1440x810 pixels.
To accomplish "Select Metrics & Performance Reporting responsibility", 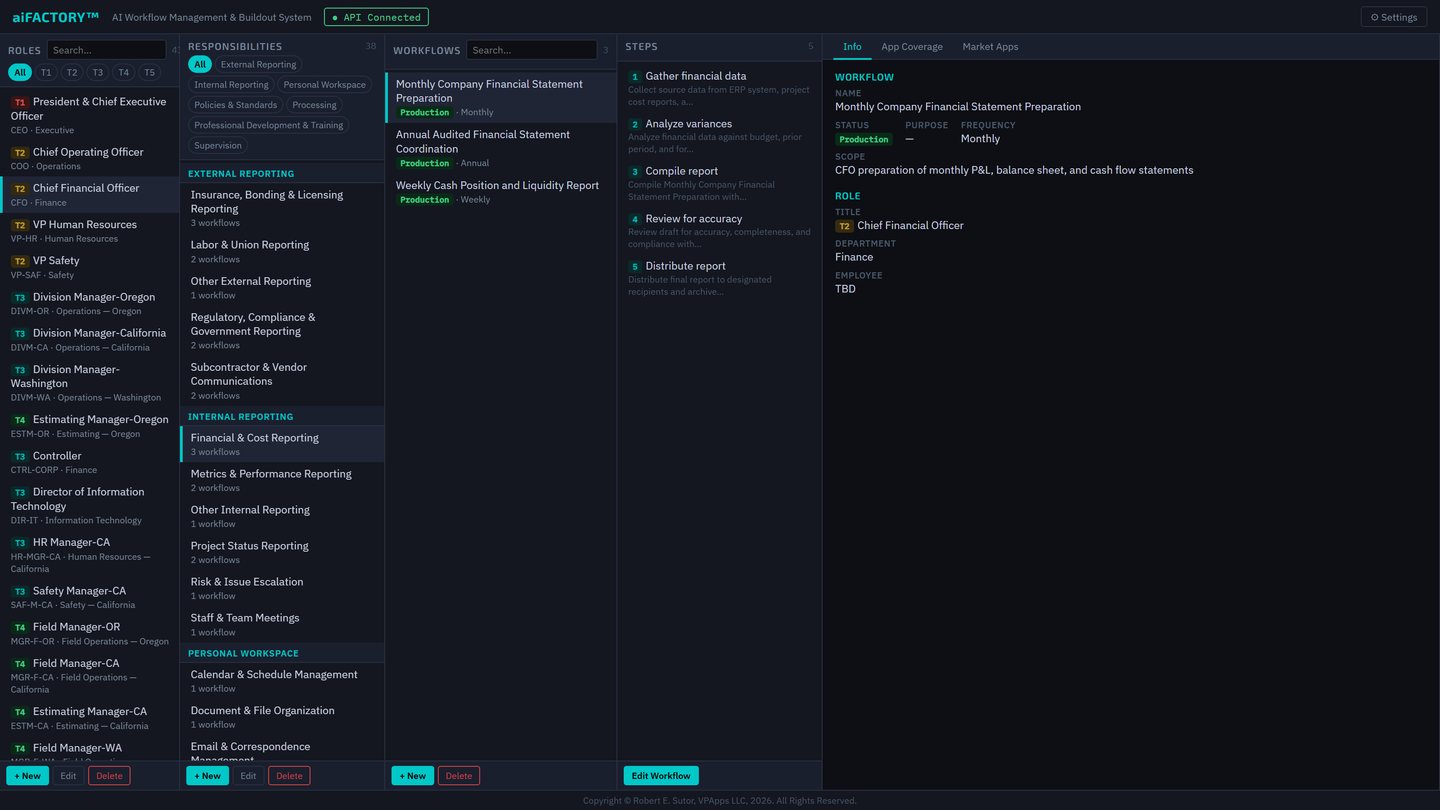I will coord(282,480).
